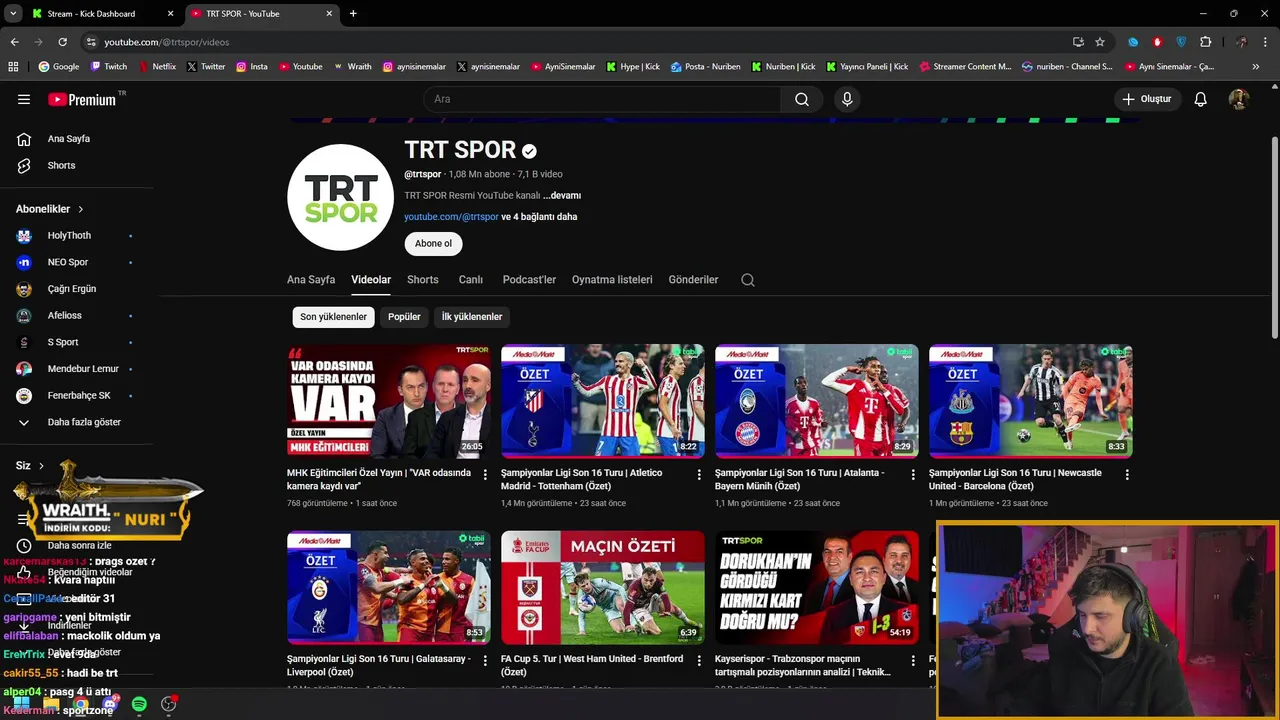The height and width of the screenshot is (720, 1280).
Task: Open the Chrome apps grid
Action: (x=13, y=67)
